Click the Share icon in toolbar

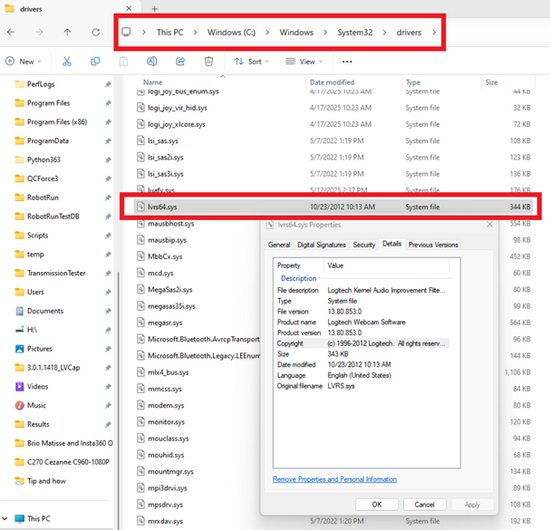coord(180,61)
